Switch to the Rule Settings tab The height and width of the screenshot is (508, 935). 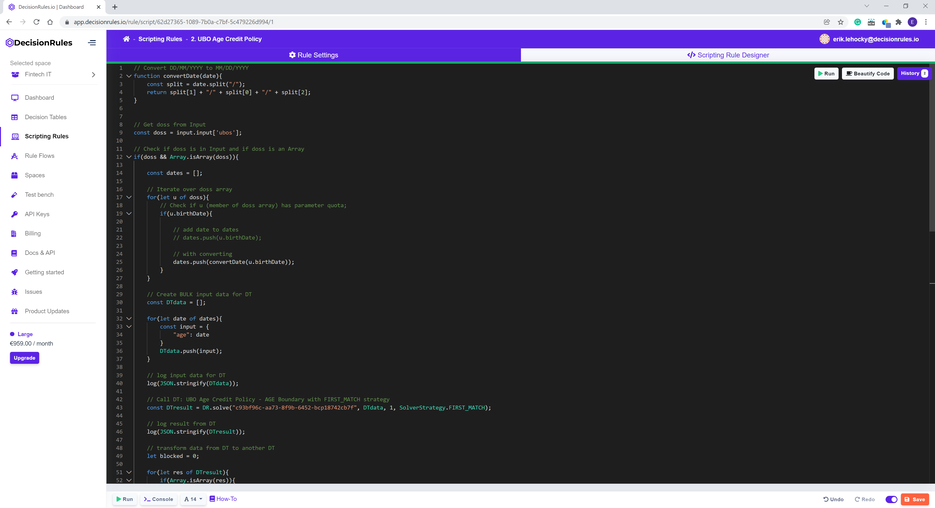(x=313, y=55)
